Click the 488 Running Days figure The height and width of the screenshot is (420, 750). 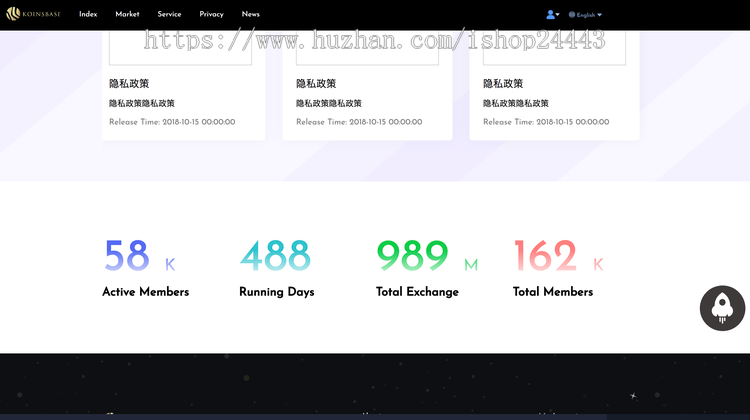(276, 256)
